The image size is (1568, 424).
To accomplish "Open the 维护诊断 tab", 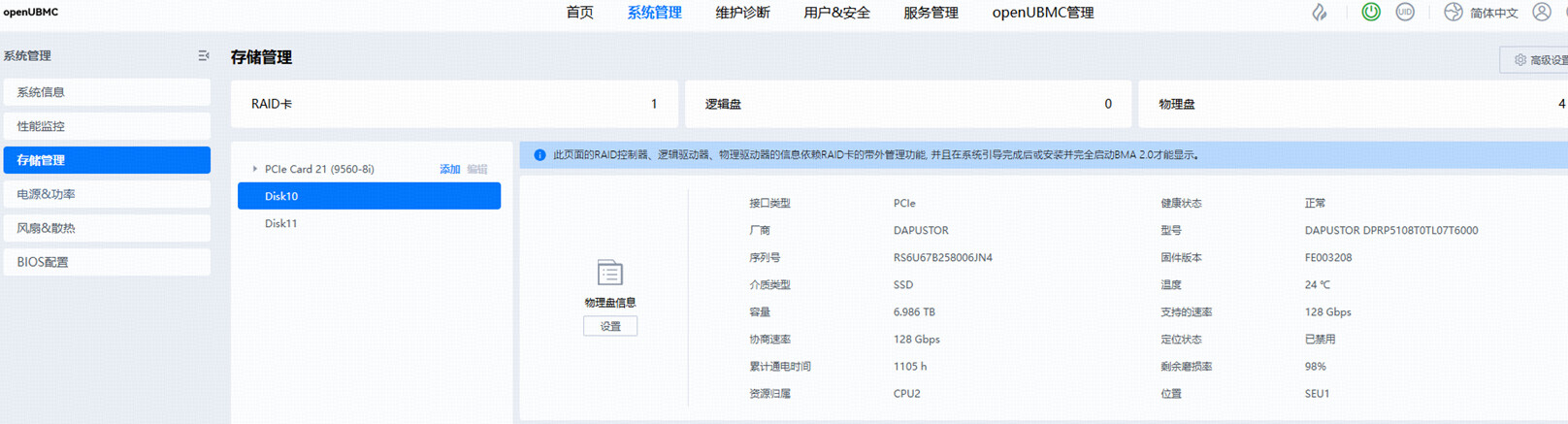I will coord(743,13).
